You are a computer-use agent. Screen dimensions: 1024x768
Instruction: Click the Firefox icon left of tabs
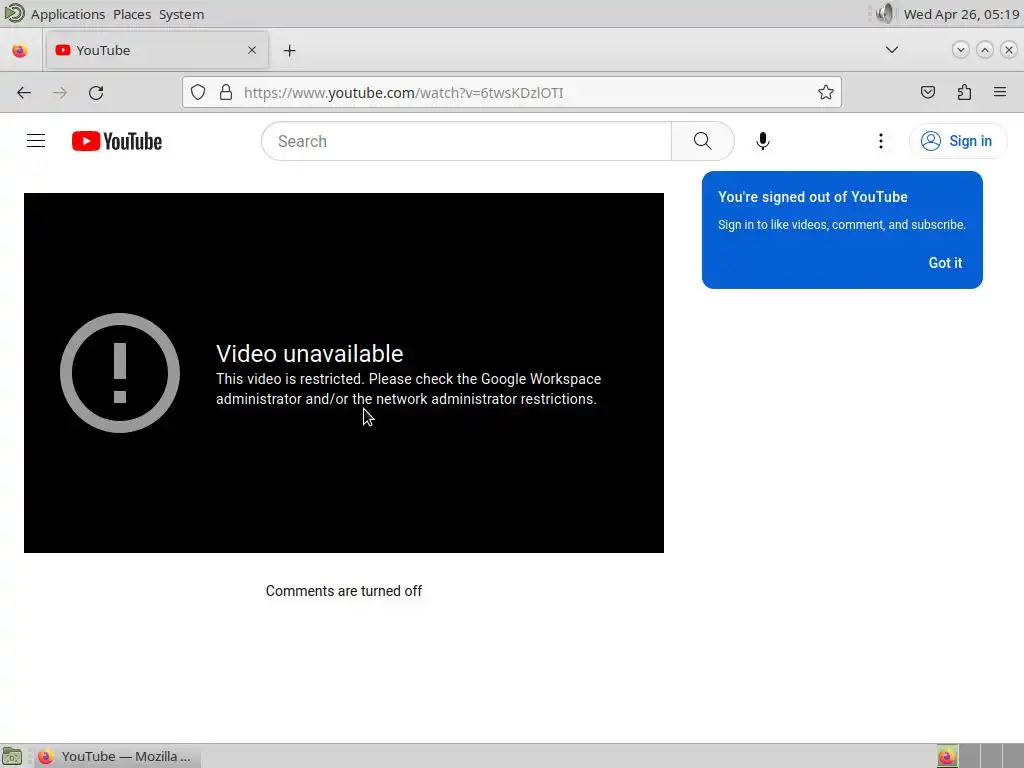tap(20, 50)
